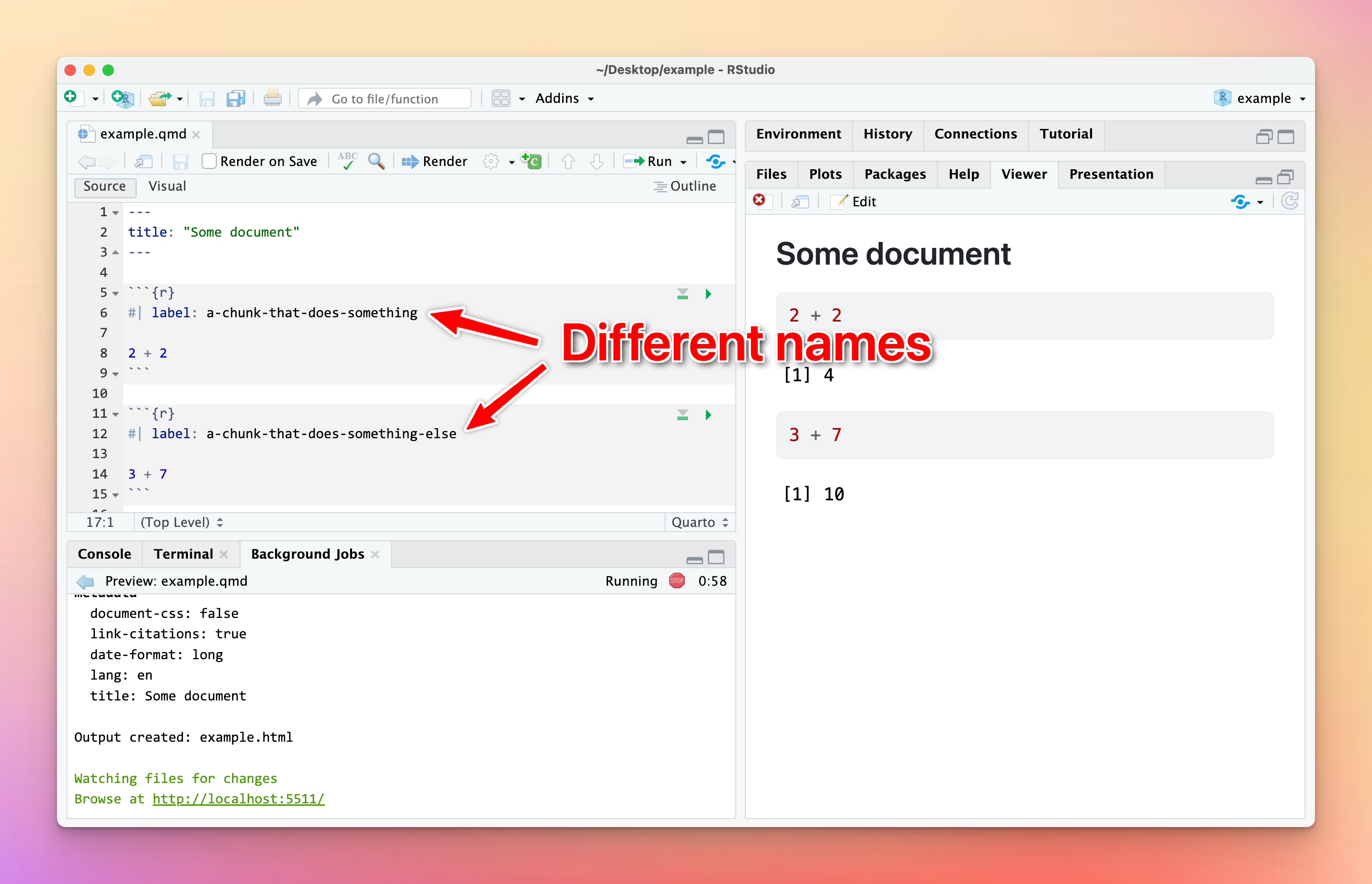
Task: Run the first chunk's green play arrow
Action: tap(708, 294)
